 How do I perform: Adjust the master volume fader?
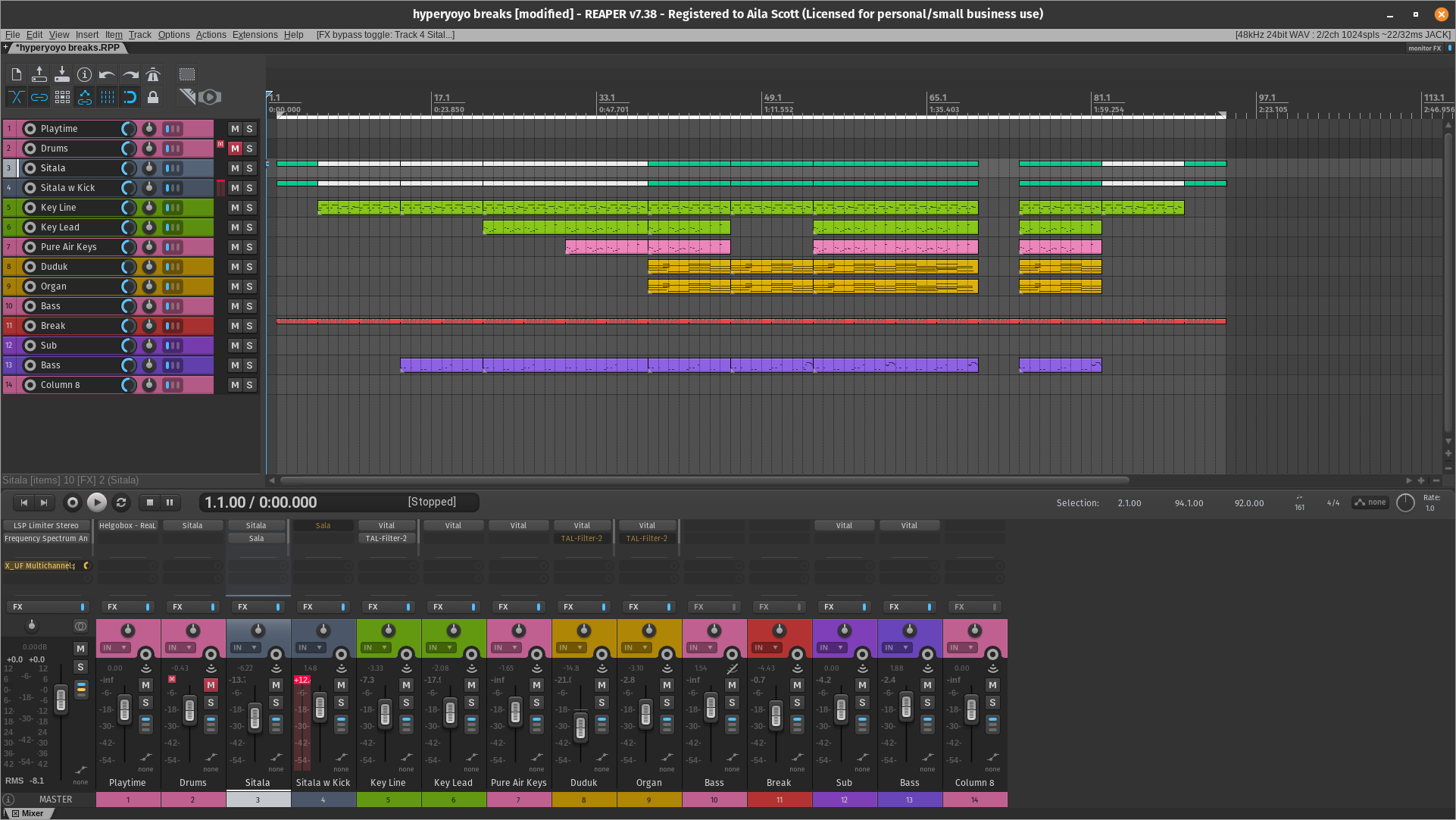(x=61, y=699)
